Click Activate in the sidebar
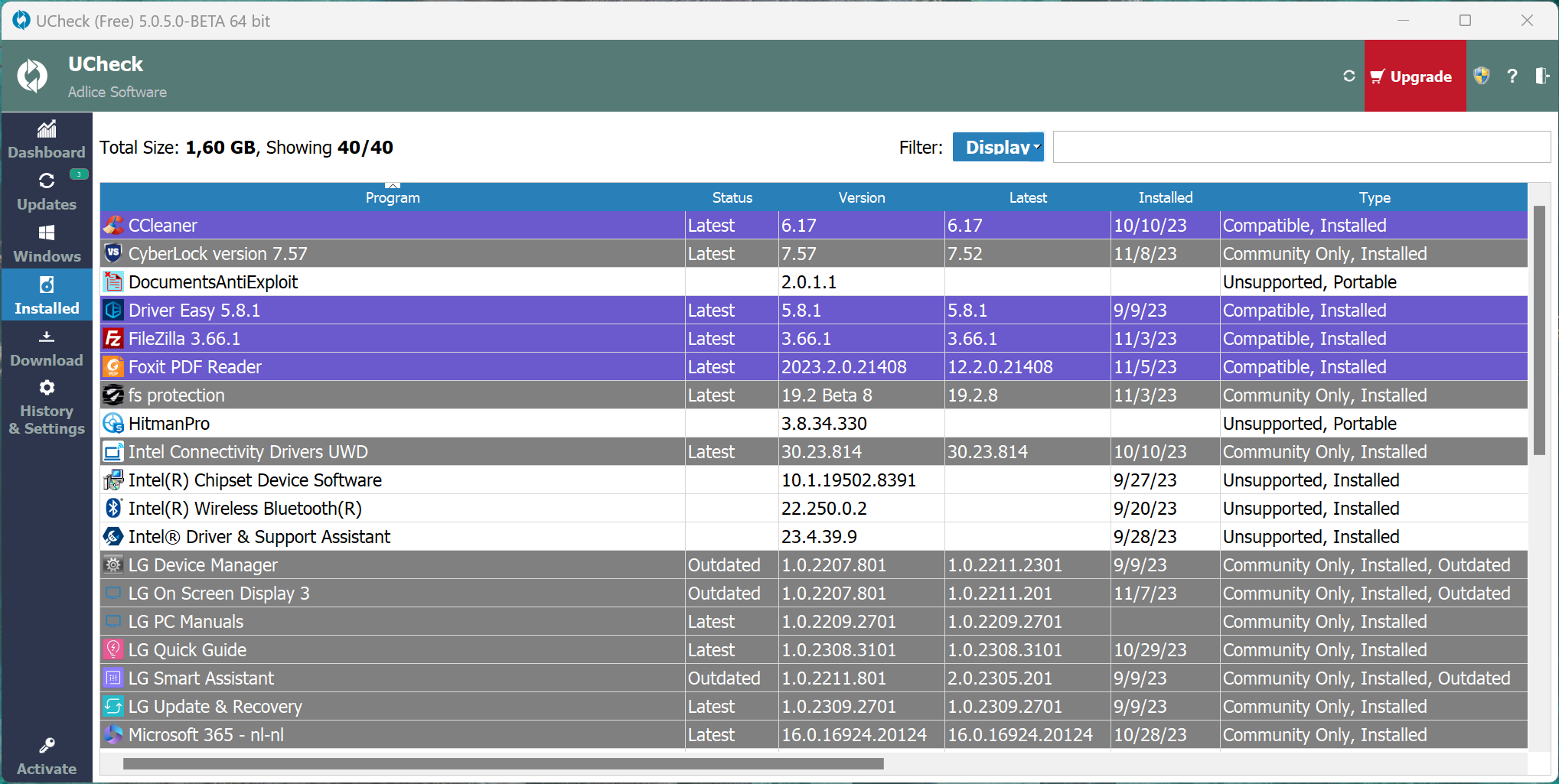The image size is (1559, 784). click(x=47, y=757)
